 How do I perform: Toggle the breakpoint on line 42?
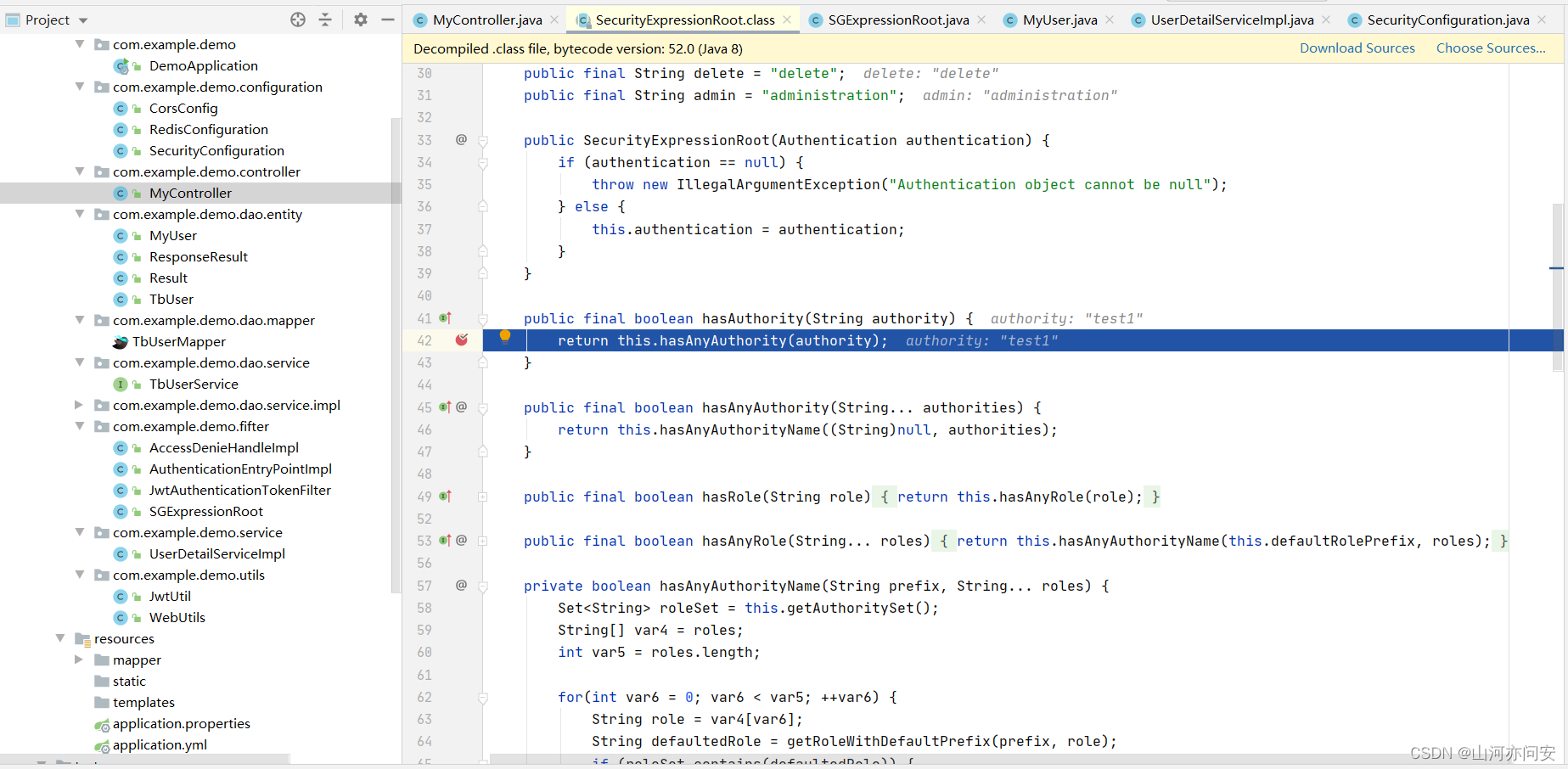[x=462, y=340]
